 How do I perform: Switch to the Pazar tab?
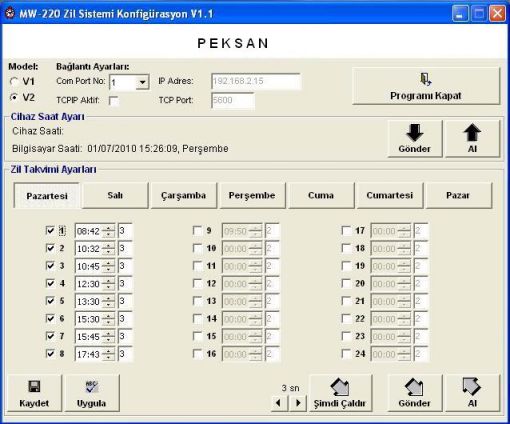[x=458, y=195]
